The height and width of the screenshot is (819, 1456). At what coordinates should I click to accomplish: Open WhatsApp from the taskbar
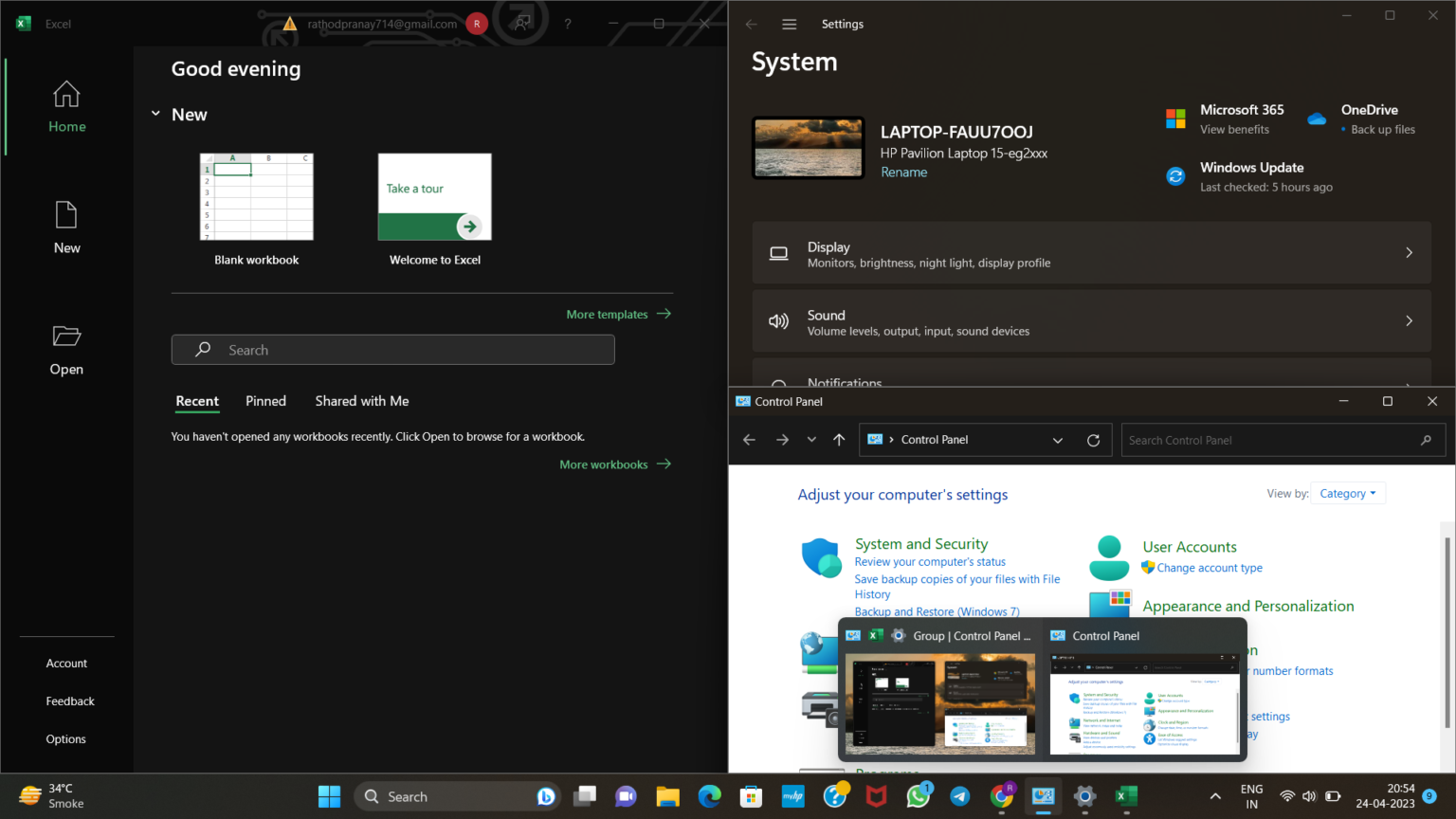pos(918,795)
